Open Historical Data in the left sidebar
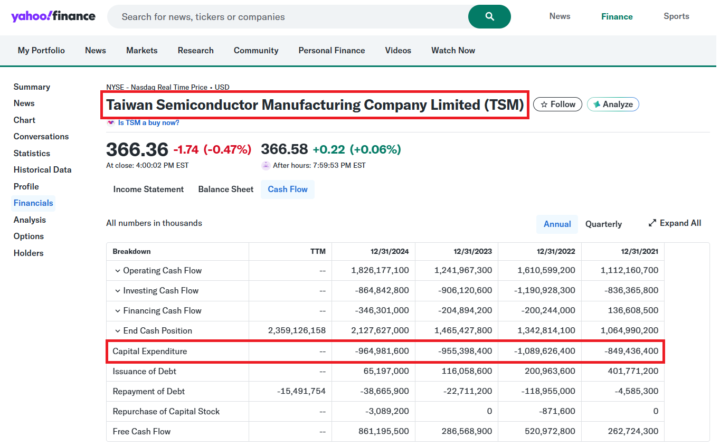Viewport: 720px width, 446px height. [42, 170]
